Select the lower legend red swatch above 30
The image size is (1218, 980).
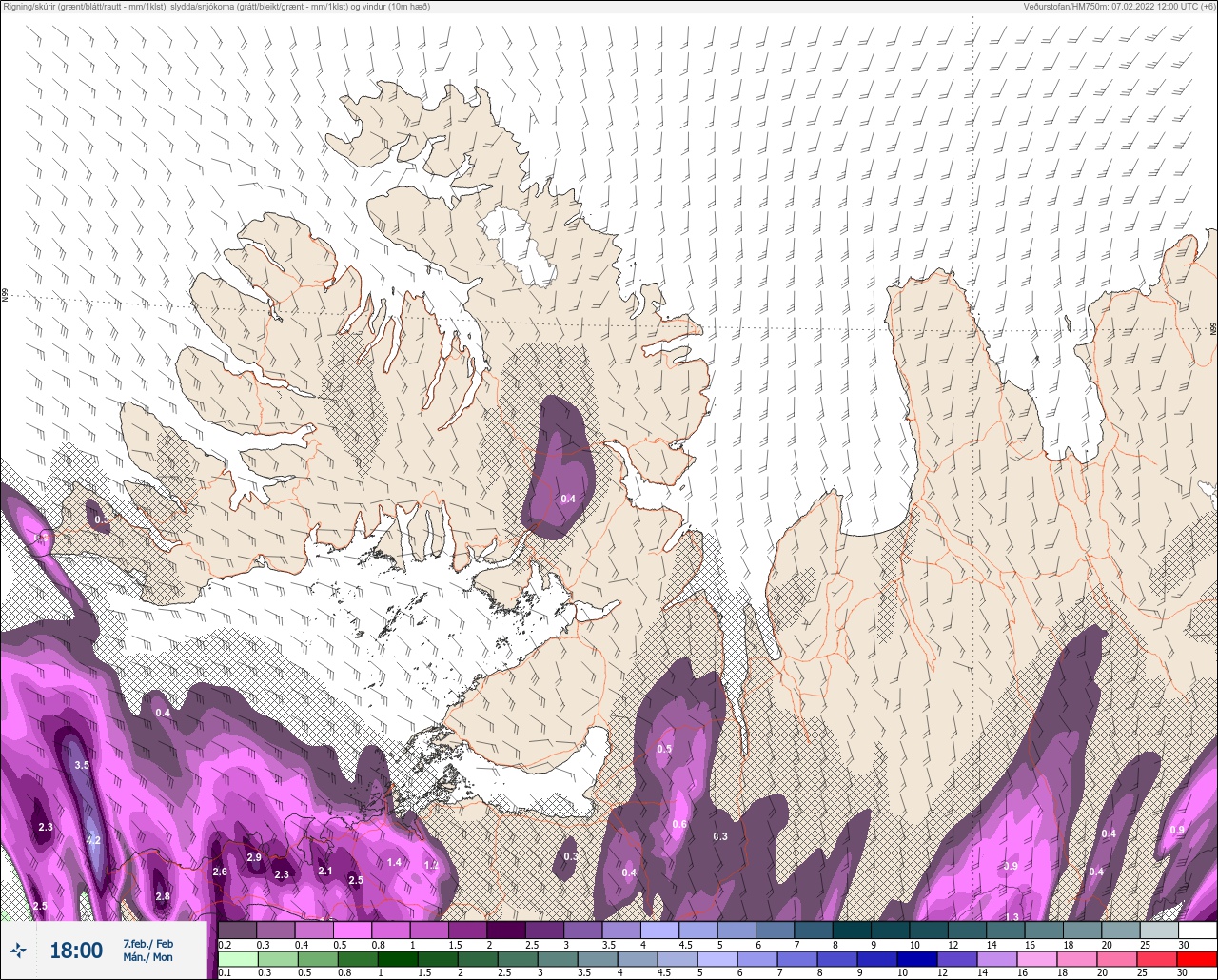(x=1197, y=958)
